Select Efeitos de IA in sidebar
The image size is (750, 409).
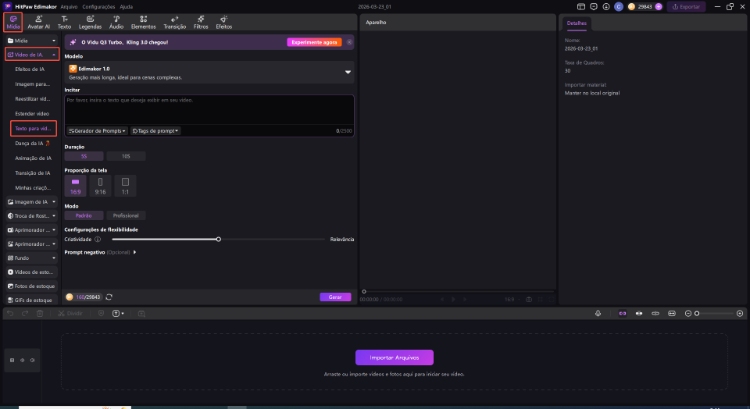(x=30, y=69)
